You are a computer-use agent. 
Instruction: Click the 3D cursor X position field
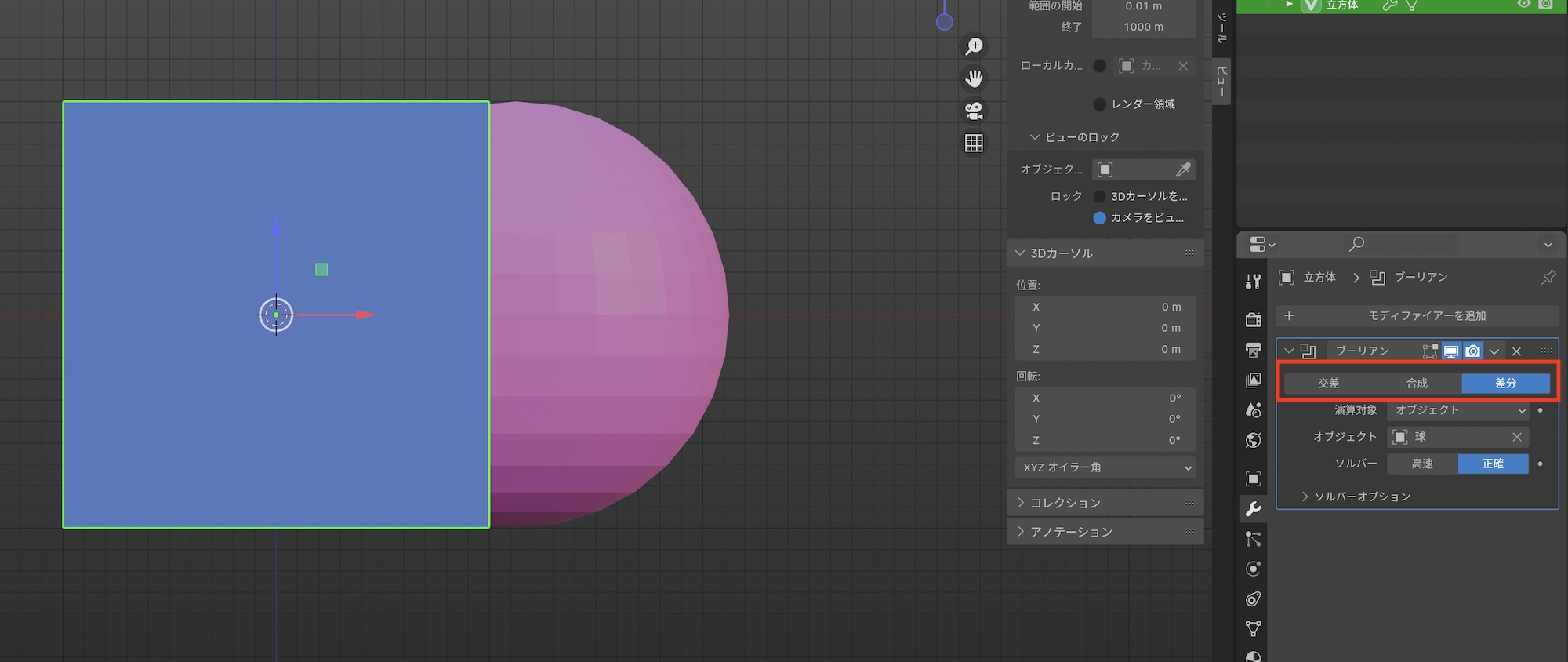pos(1105,307)
